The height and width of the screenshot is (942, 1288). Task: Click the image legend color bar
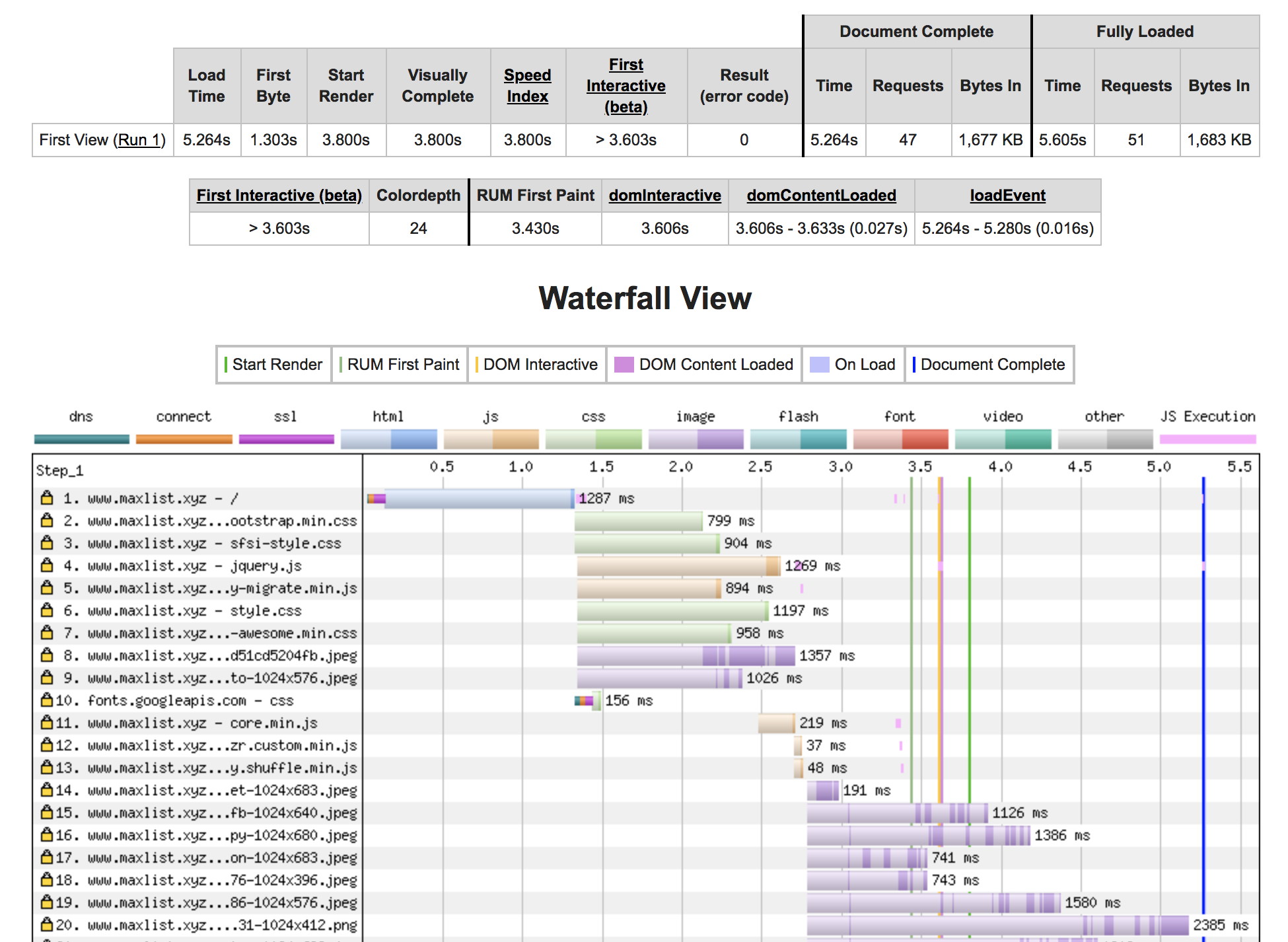(x=696, y=439)
